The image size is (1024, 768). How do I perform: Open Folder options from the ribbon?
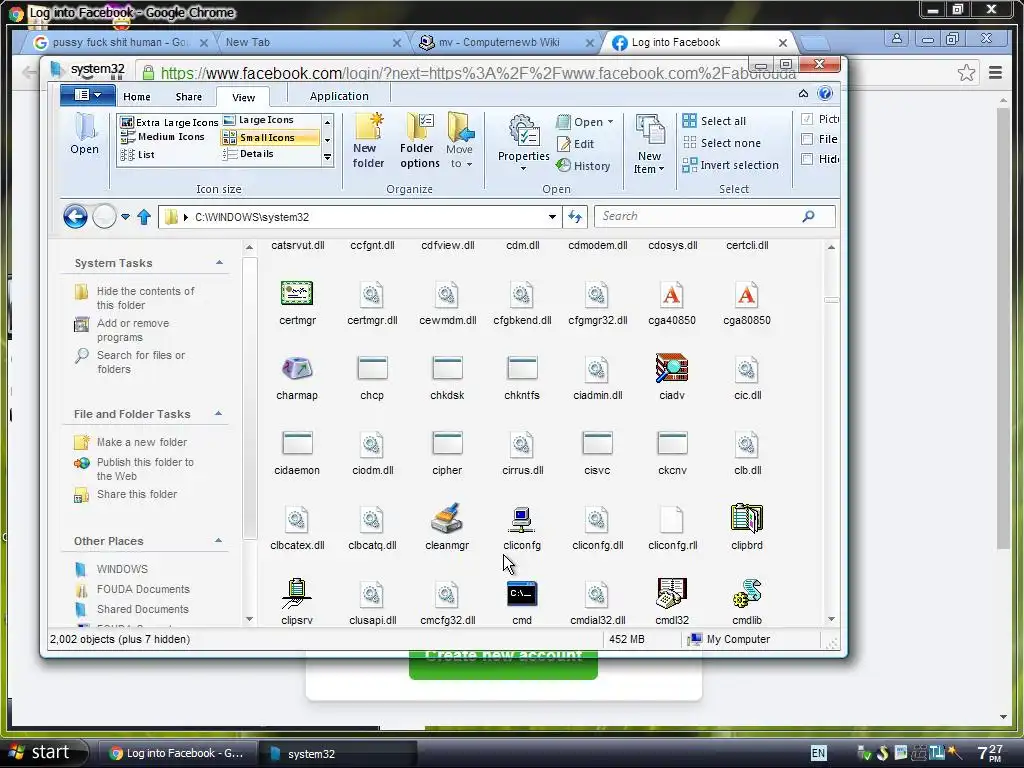(419, 140)
